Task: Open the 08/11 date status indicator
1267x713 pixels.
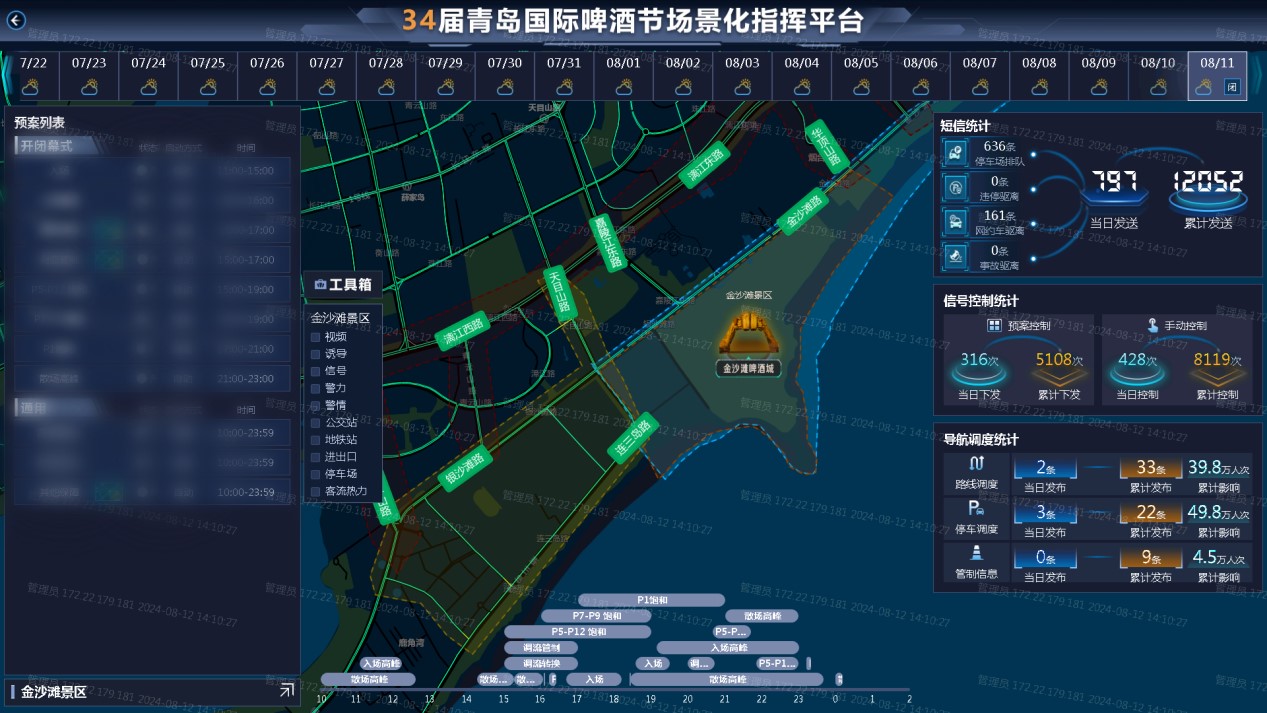Action: click(1232, 87)
